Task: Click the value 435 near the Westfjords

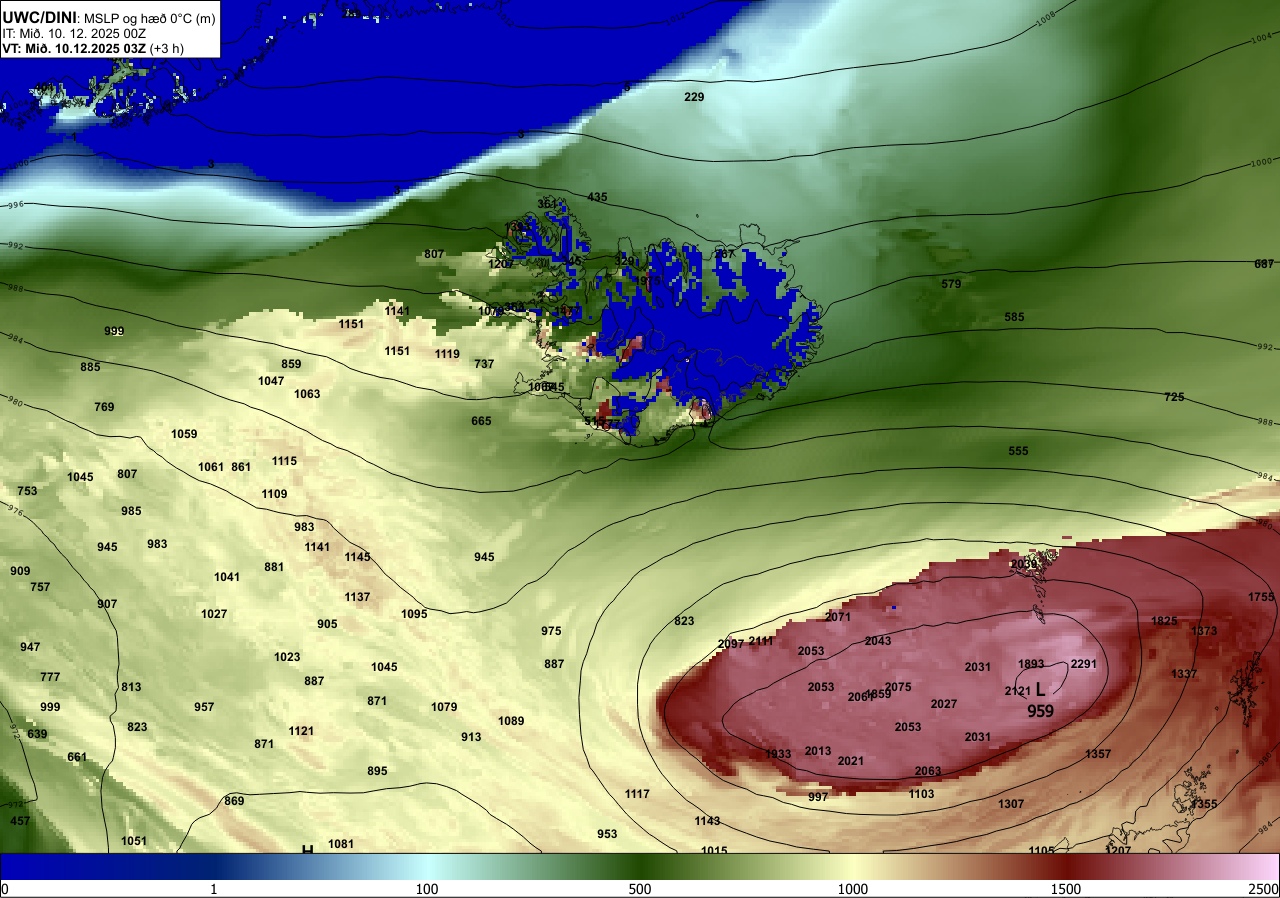Action: pos(598,197)
